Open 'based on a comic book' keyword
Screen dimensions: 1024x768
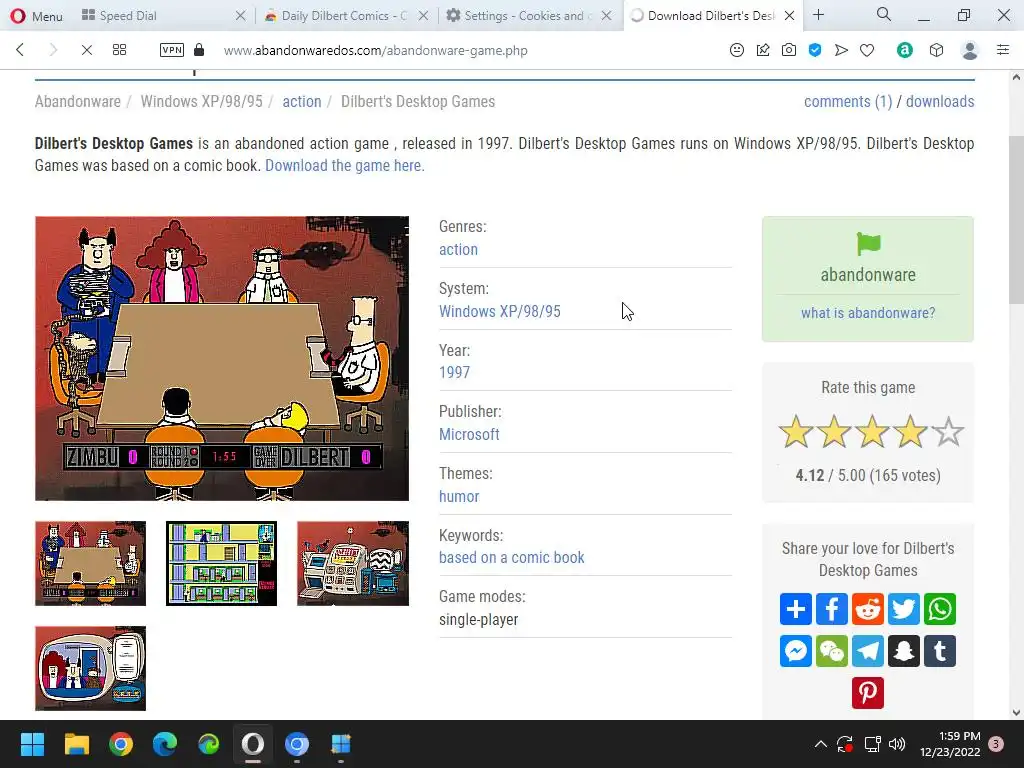[x=511, y=557]
